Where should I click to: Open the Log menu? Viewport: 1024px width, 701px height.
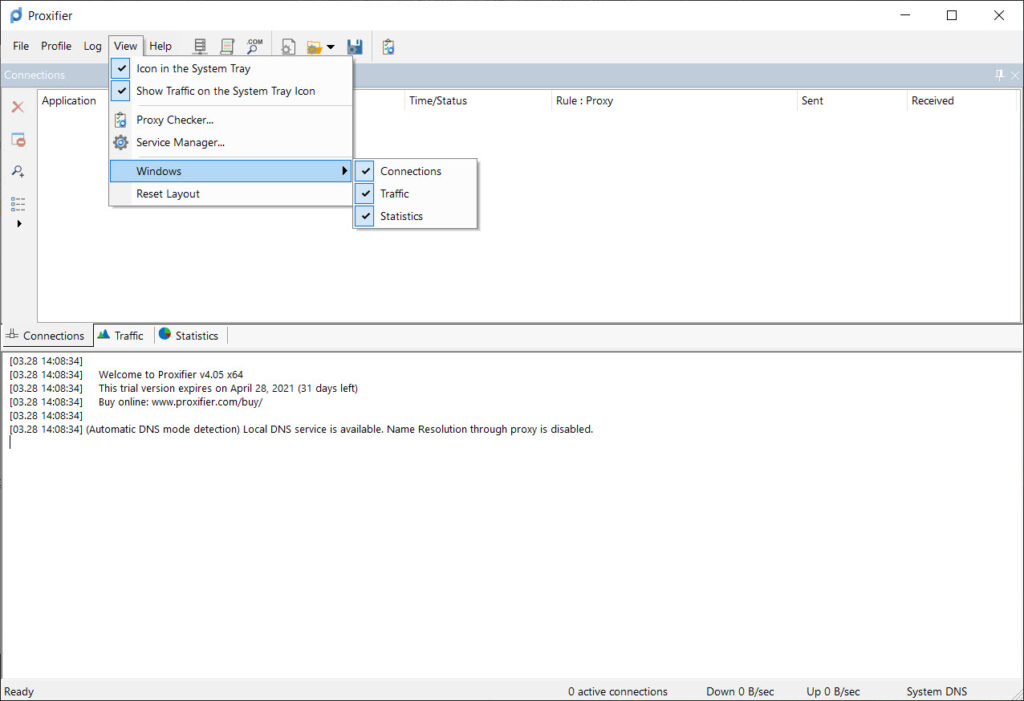tap(92, 46)
